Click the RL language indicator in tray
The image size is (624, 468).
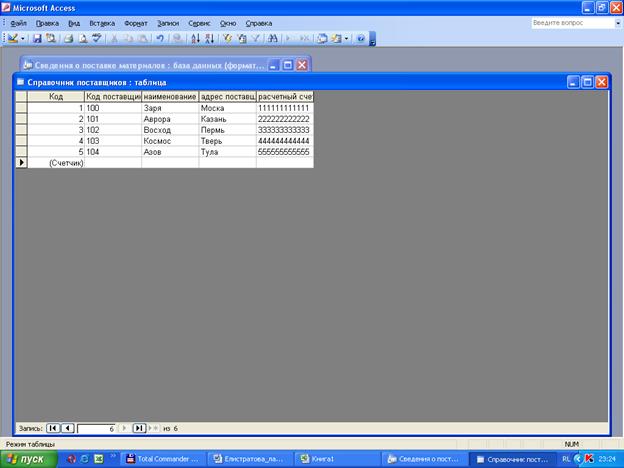tap(566, 459)
